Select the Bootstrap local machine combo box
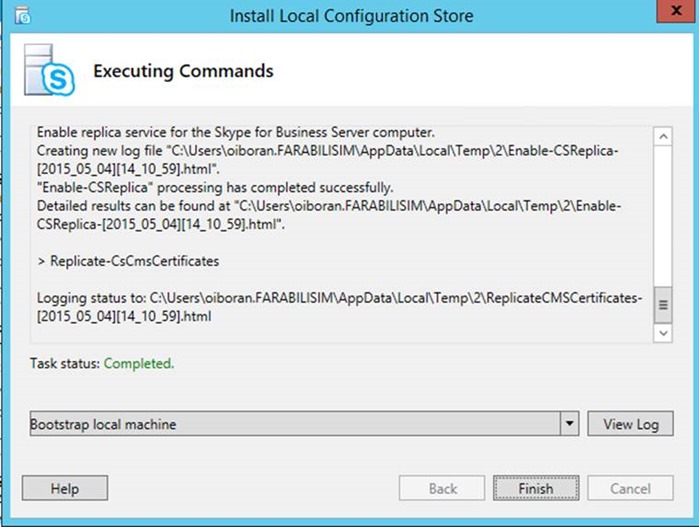699x527 pixels. [x=304, y=424]
